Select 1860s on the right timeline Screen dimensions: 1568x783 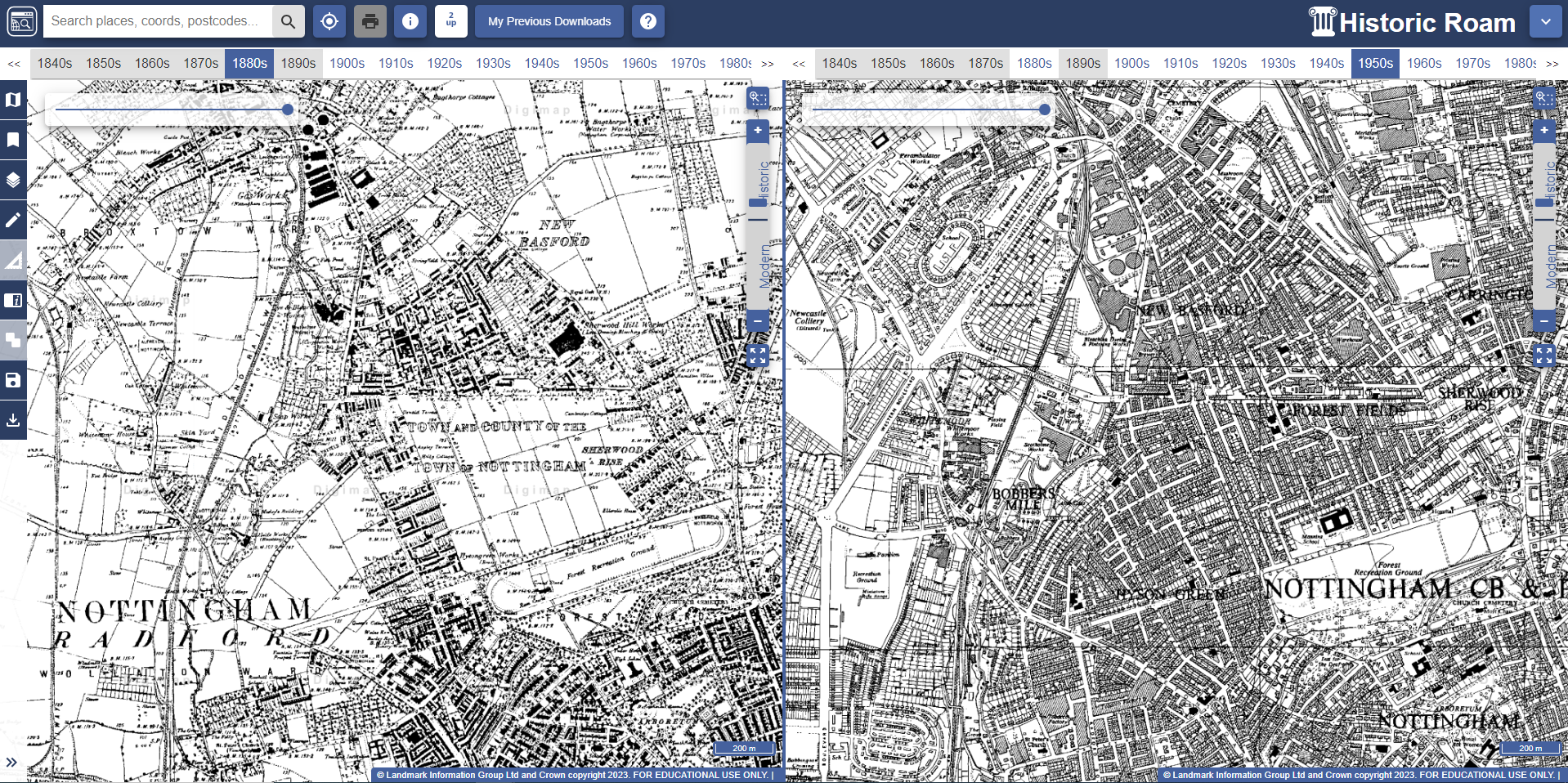click(x=937, y=63)
